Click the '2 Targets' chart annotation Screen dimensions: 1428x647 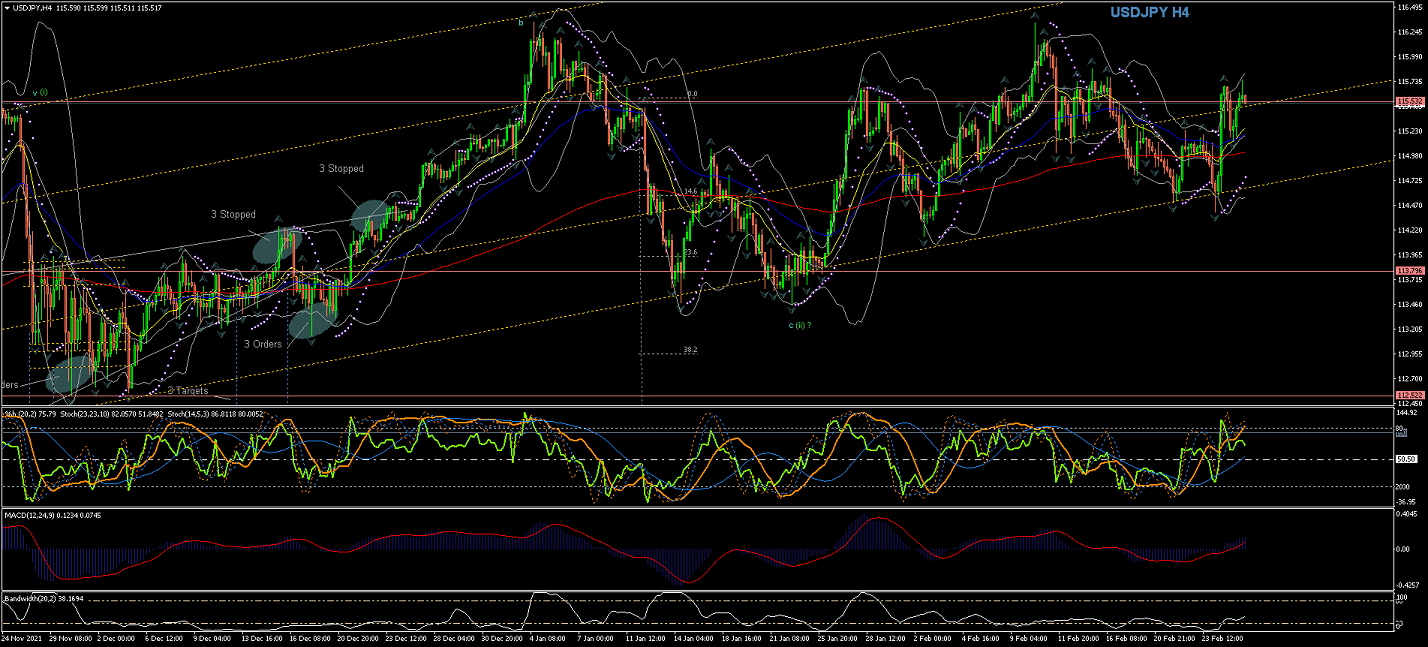click(x=187, y=390)
